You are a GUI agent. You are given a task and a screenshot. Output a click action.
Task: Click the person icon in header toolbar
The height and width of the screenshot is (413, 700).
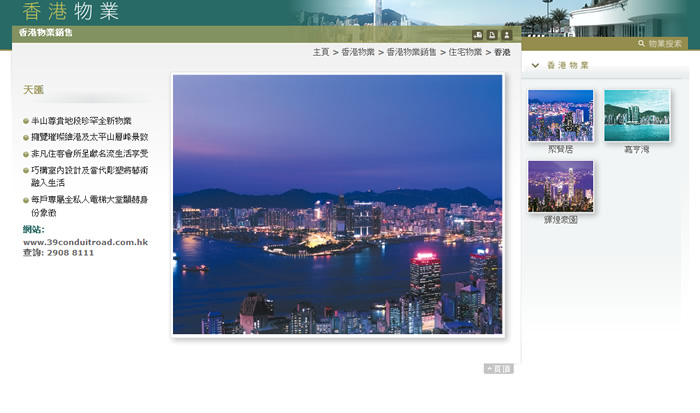pyautogui.click(x=506, y=34)
